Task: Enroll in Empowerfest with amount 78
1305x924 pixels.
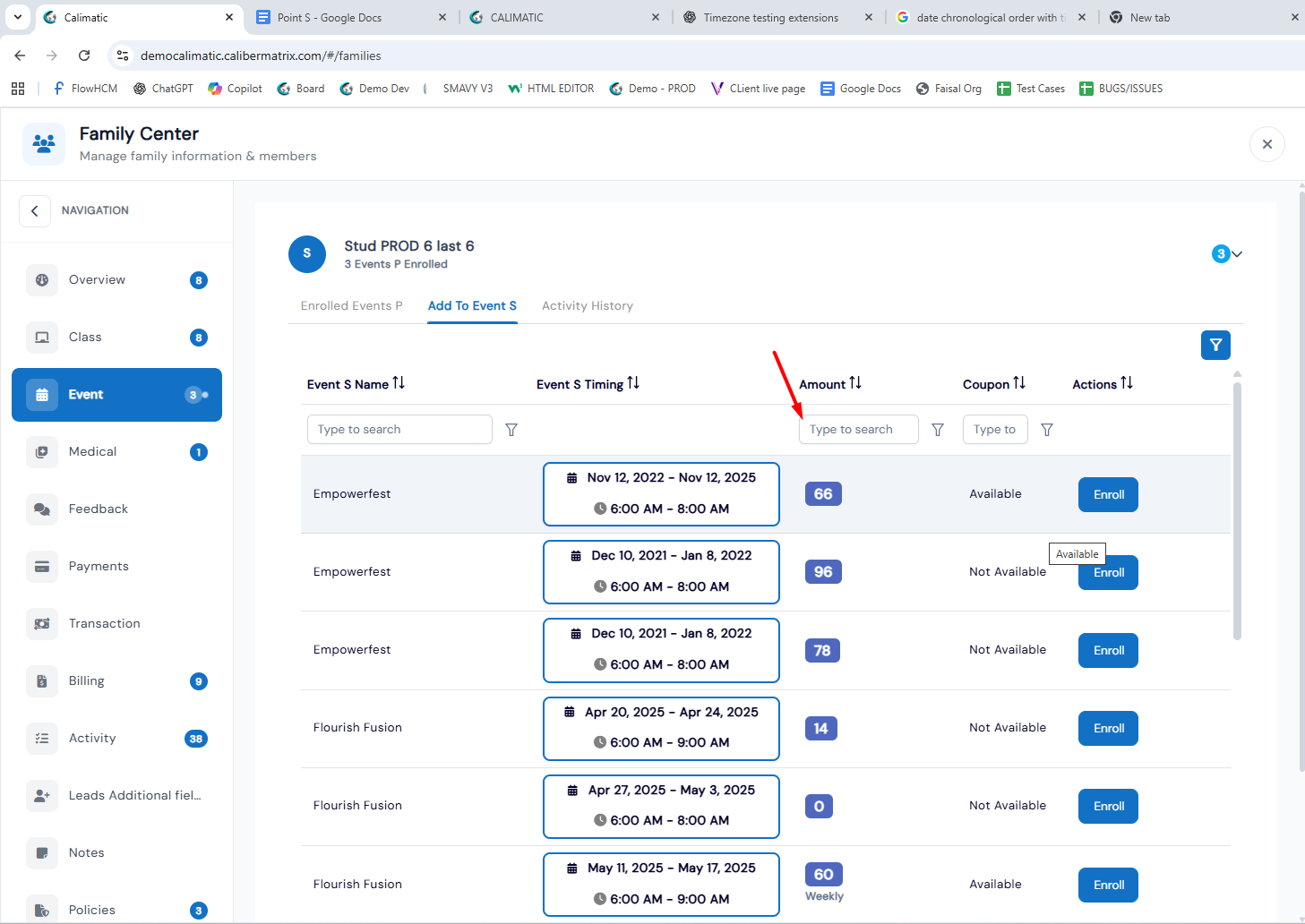Action: point(1108,651)
